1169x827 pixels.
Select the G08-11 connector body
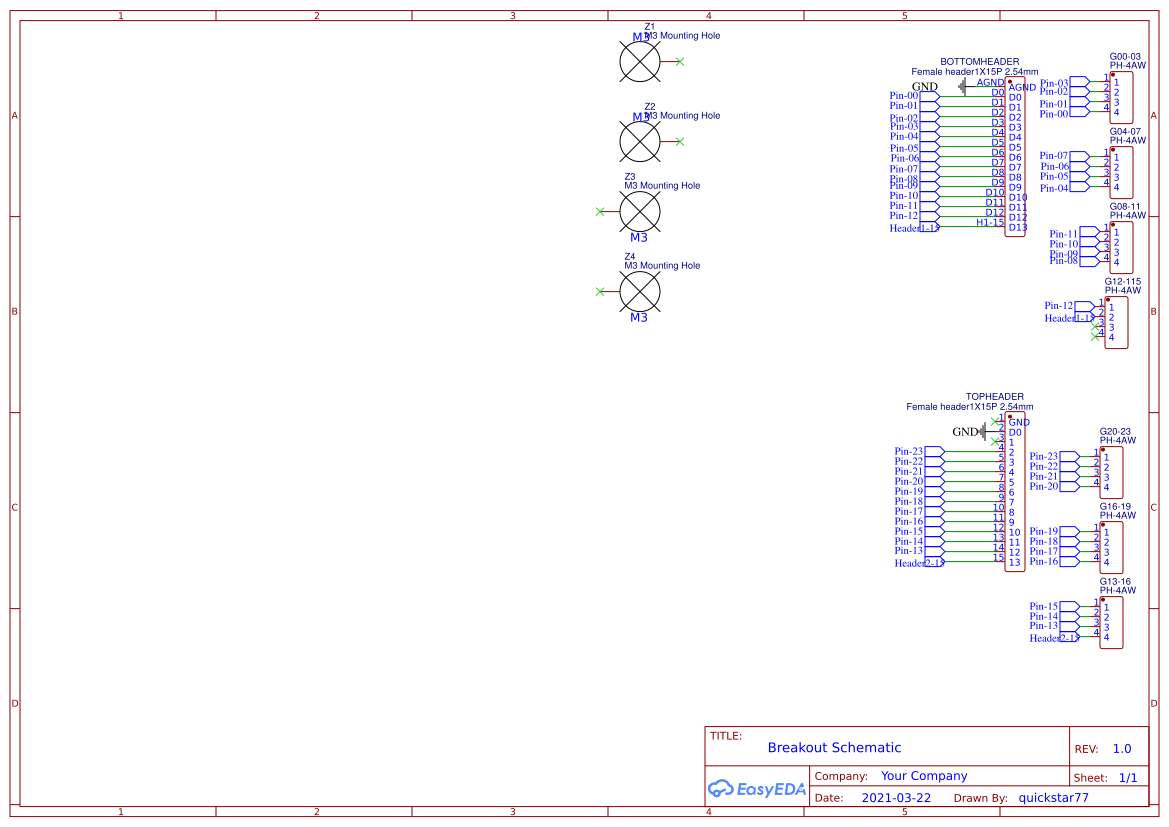click(x=1121, y=248)
